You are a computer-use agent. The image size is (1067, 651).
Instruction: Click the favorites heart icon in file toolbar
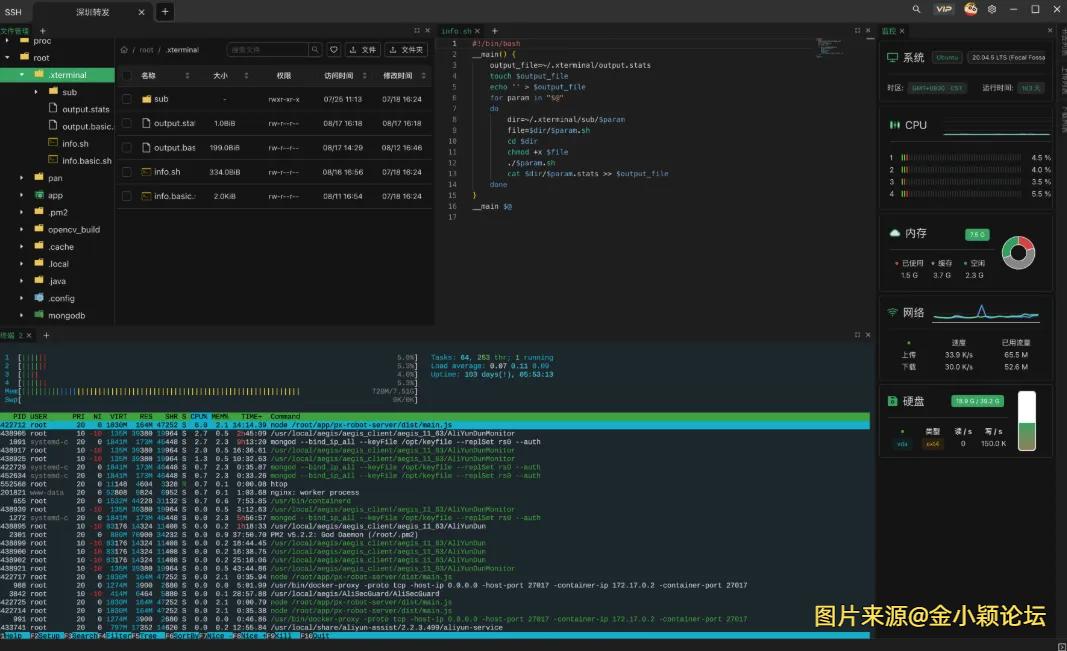[334, 49]
